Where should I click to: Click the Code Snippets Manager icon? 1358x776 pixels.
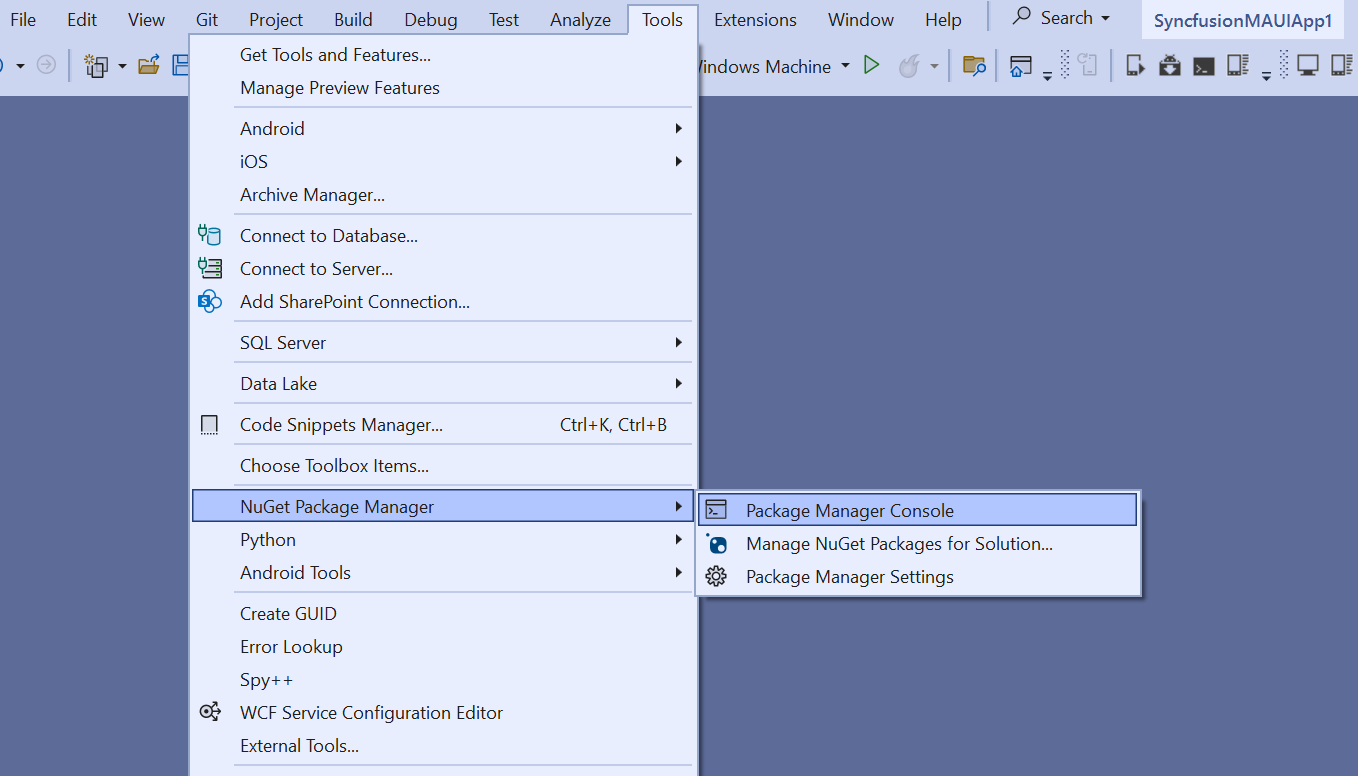coord(209,425)
